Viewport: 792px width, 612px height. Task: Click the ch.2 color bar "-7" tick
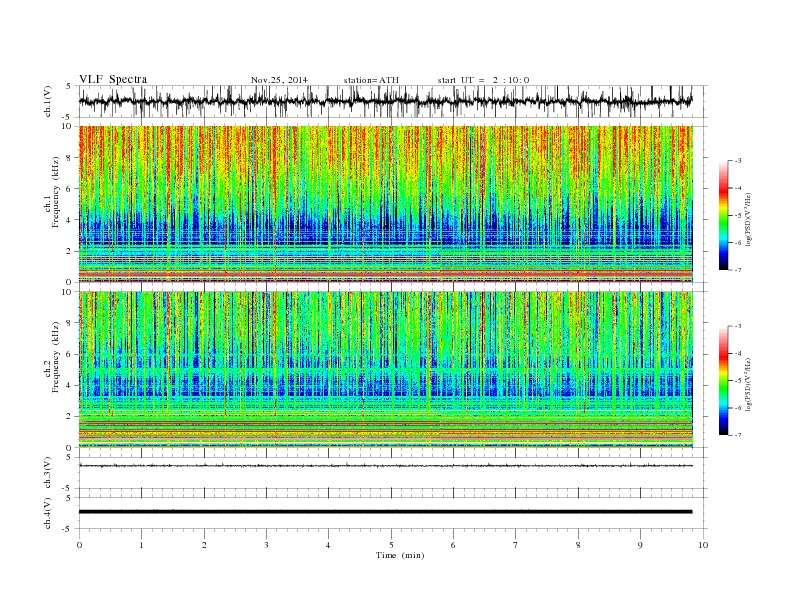[x=738, y=435]
